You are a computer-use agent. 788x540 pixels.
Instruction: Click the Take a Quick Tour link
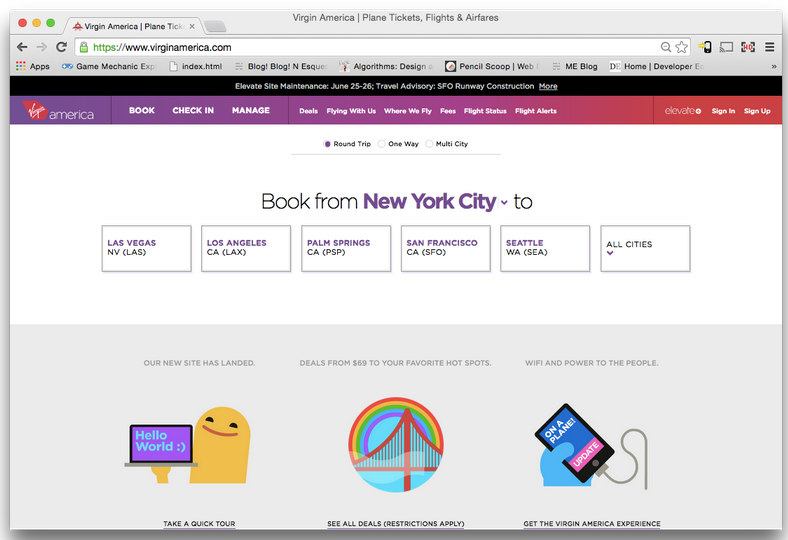pos(199,523)
